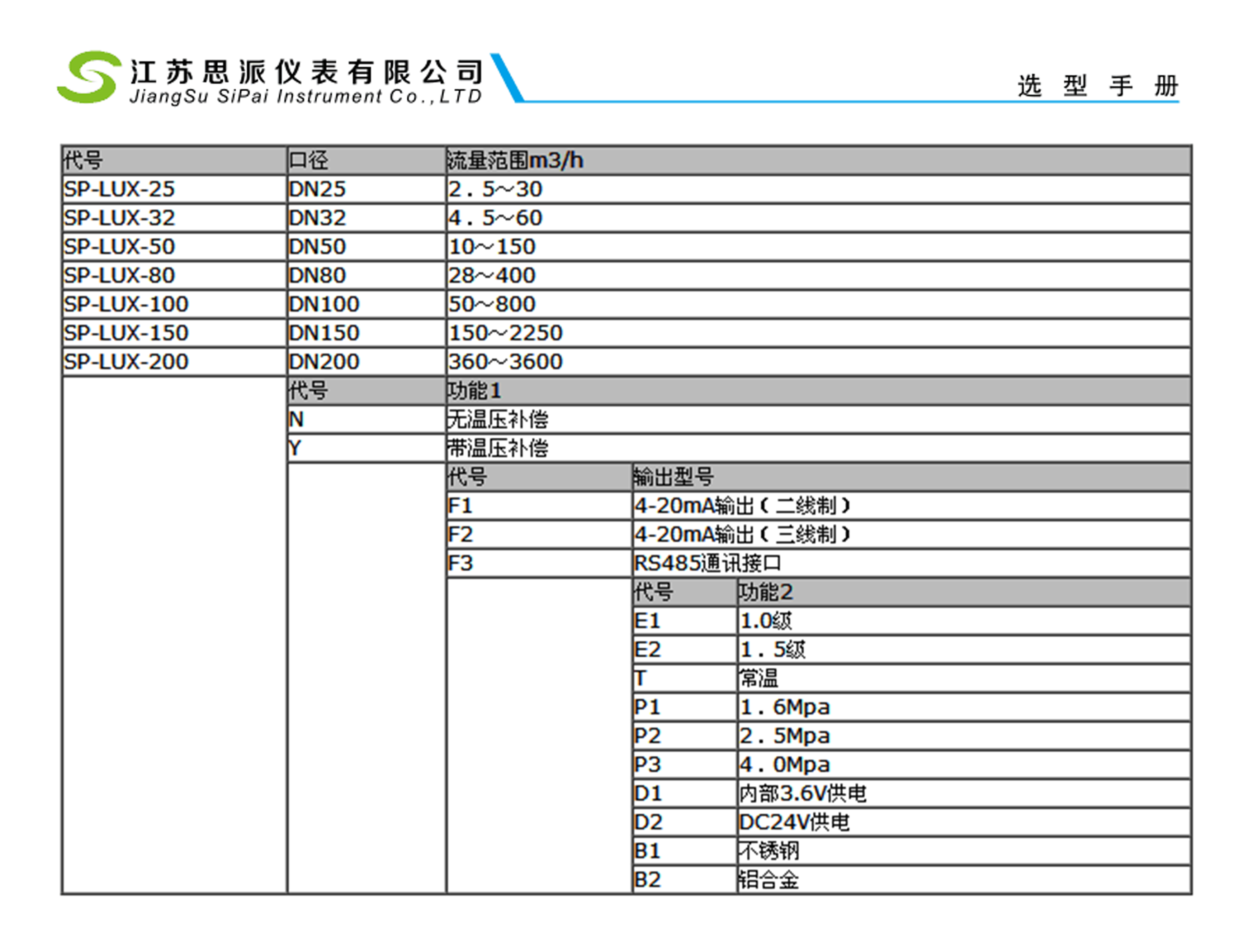Viewport: 1258px width, 952px height.
Task: Select the SP-LUX-80 model cell
Action: pyautogui.click(x=174, y=275)
